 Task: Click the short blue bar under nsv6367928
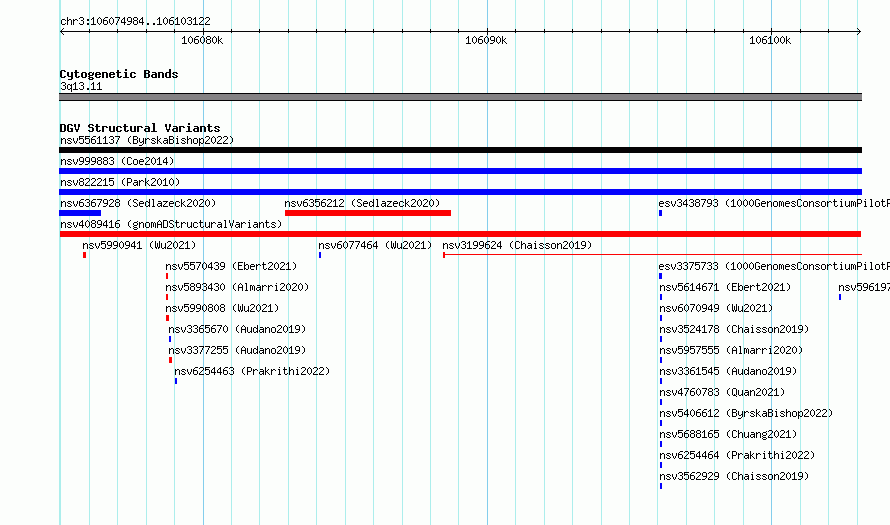[x=80, y=213]
